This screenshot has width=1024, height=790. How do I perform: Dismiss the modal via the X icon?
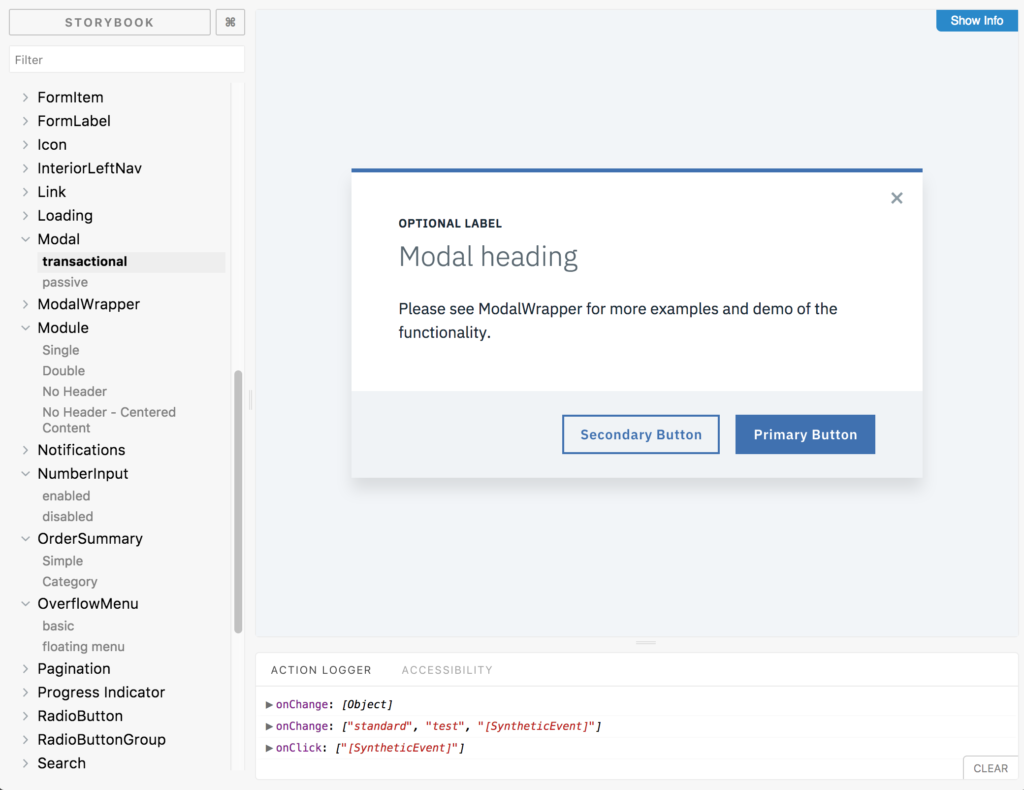[896, 198]
